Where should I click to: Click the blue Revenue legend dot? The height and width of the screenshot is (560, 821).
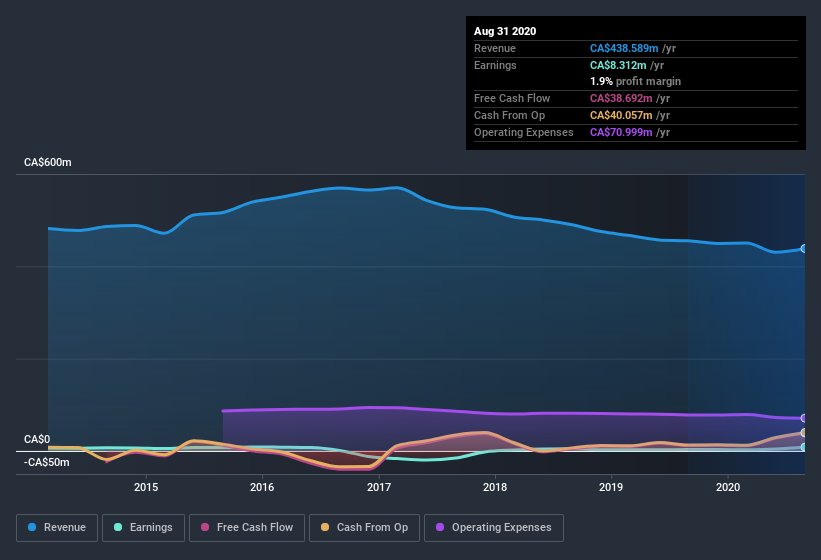tap(33, 527)
